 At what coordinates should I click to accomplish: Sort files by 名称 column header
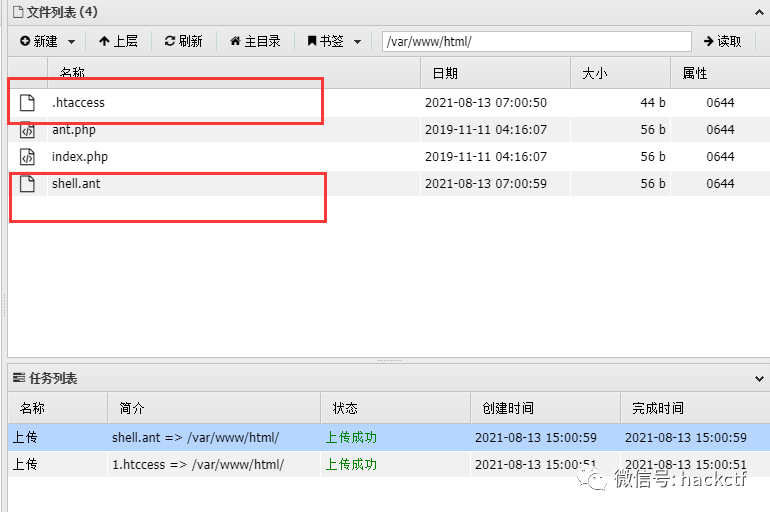pos(234,73)
